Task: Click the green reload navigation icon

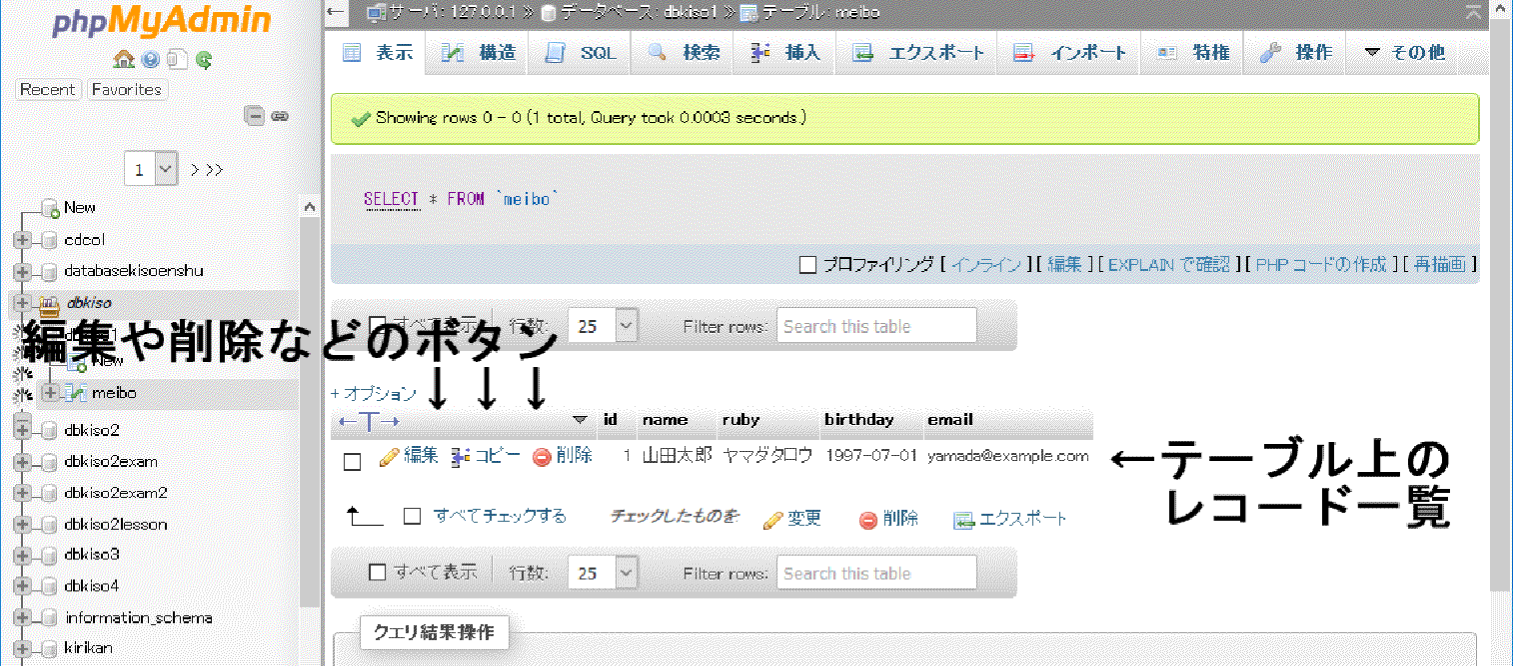Action: pos(204,59)
